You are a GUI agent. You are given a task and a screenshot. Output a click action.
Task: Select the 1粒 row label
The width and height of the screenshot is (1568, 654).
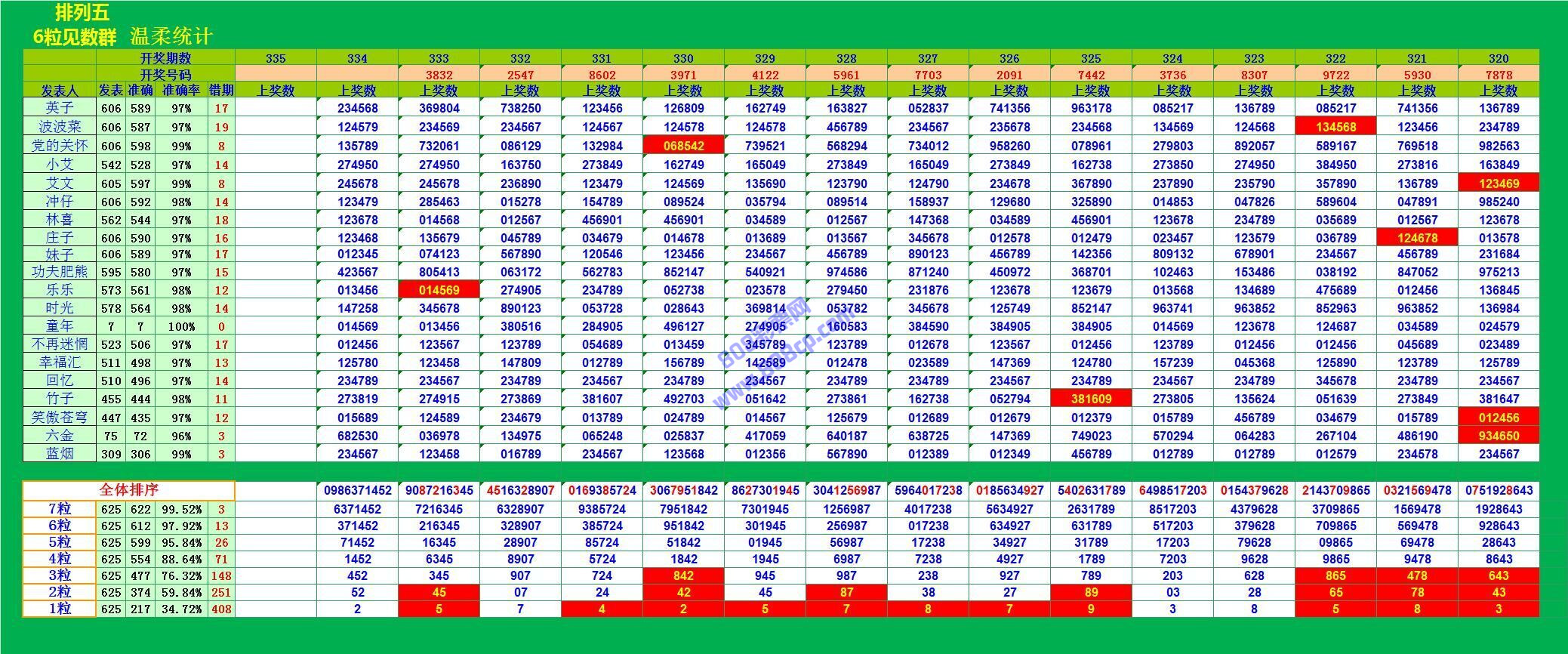tap(60, 609)
